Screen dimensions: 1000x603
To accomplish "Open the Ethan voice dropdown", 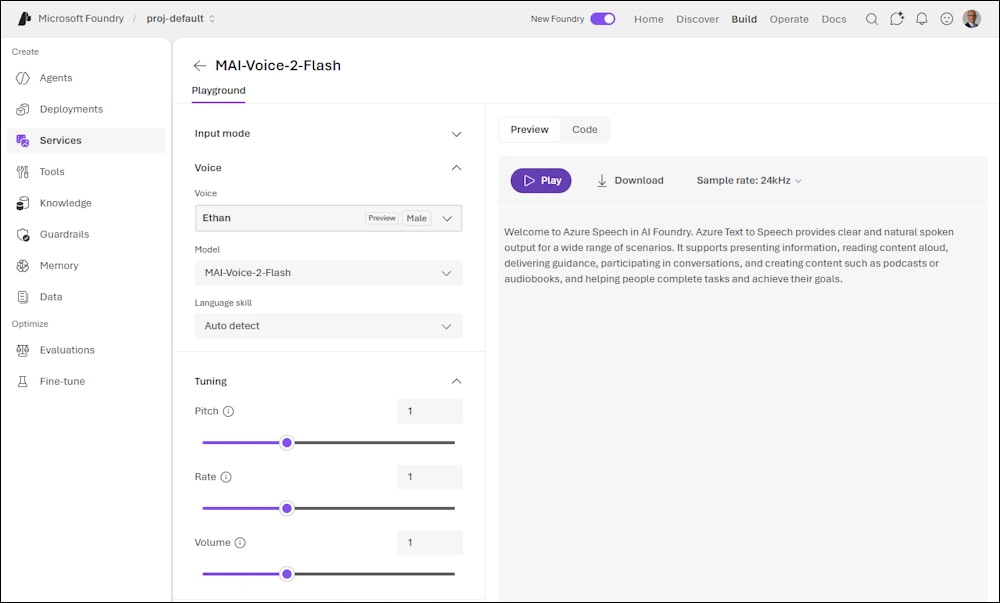I will tap(328, 218).
